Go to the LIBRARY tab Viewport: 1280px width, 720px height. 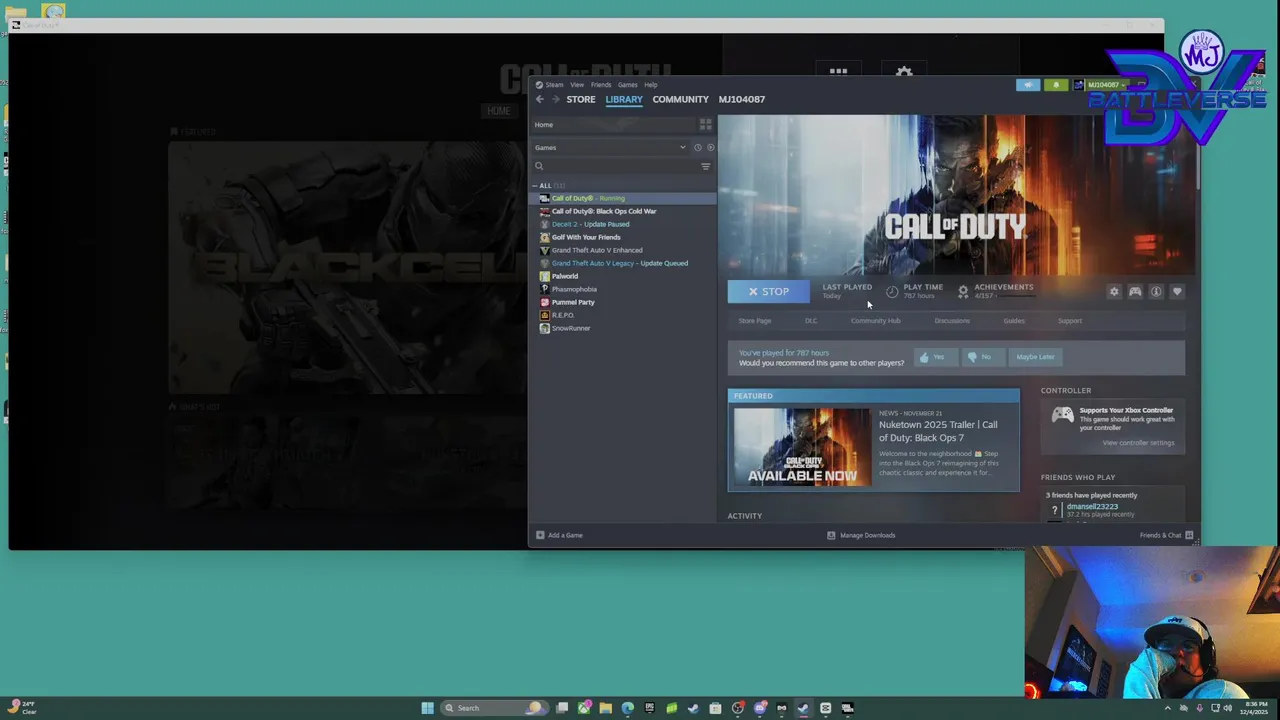coord(624,99)
